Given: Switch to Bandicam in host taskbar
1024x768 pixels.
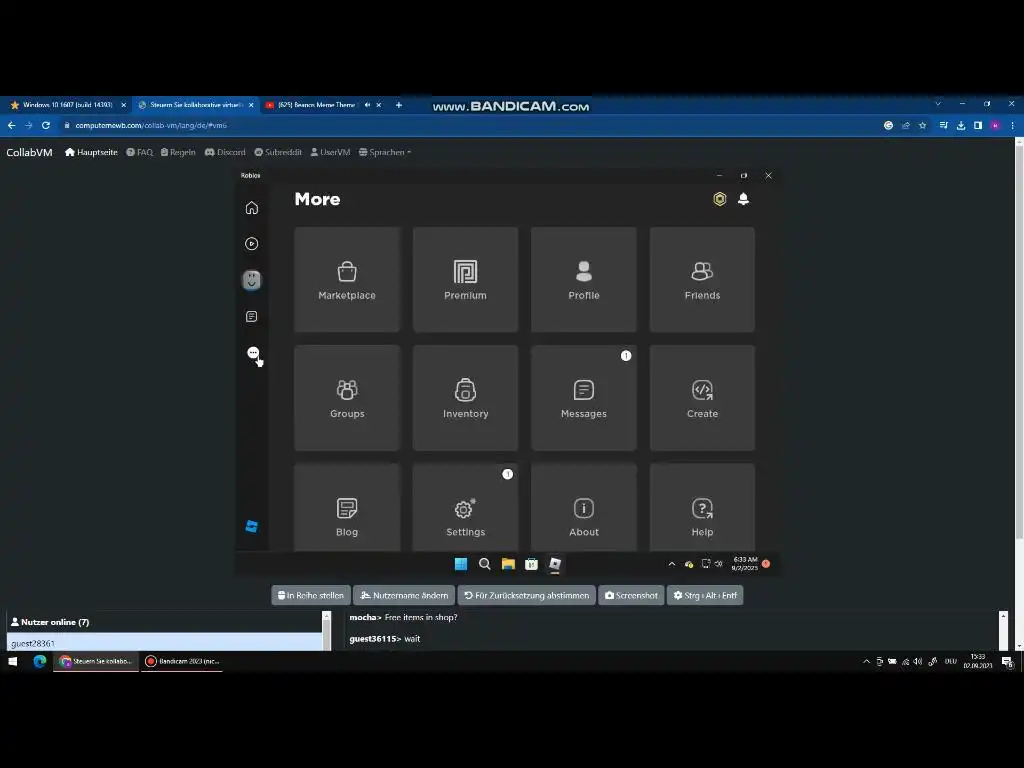Looking at the screenshot, I should pyautogui.click(x=182, y=662).
